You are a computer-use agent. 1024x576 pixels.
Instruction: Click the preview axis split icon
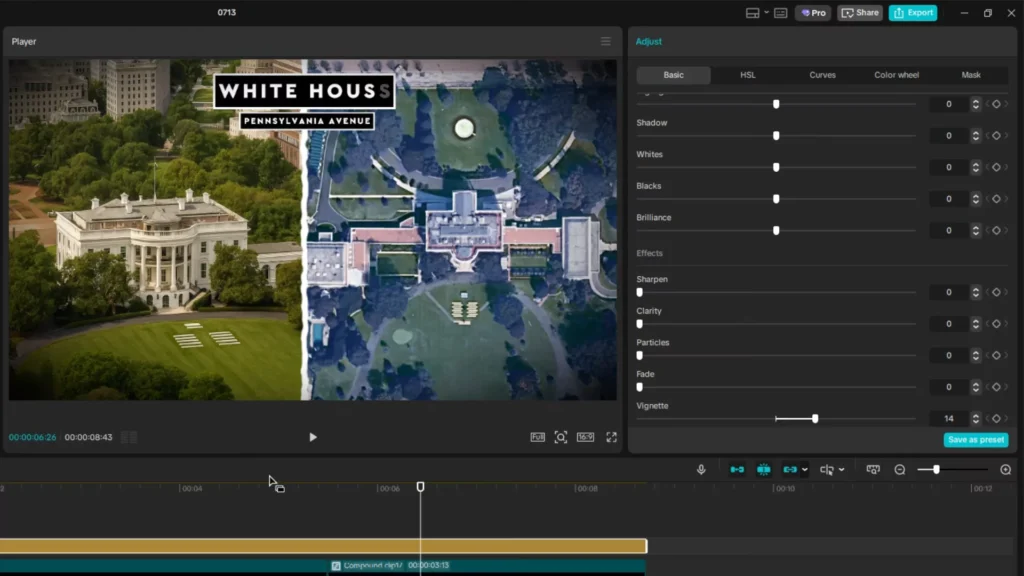click(827, 470)
